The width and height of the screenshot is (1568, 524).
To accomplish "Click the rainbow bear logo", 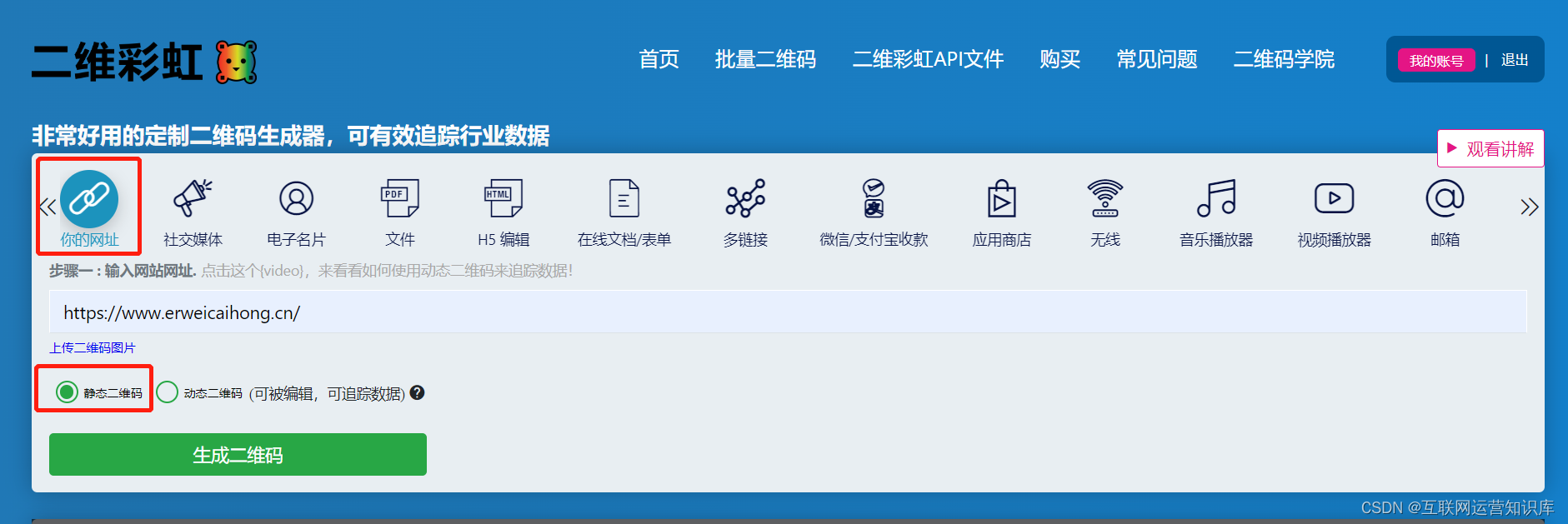I will click(237, 62).
